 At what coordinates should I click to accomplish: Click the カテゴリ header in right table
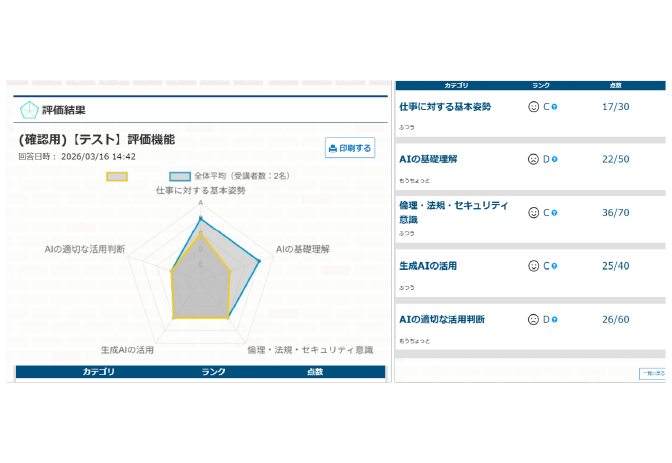click(456, 85)
